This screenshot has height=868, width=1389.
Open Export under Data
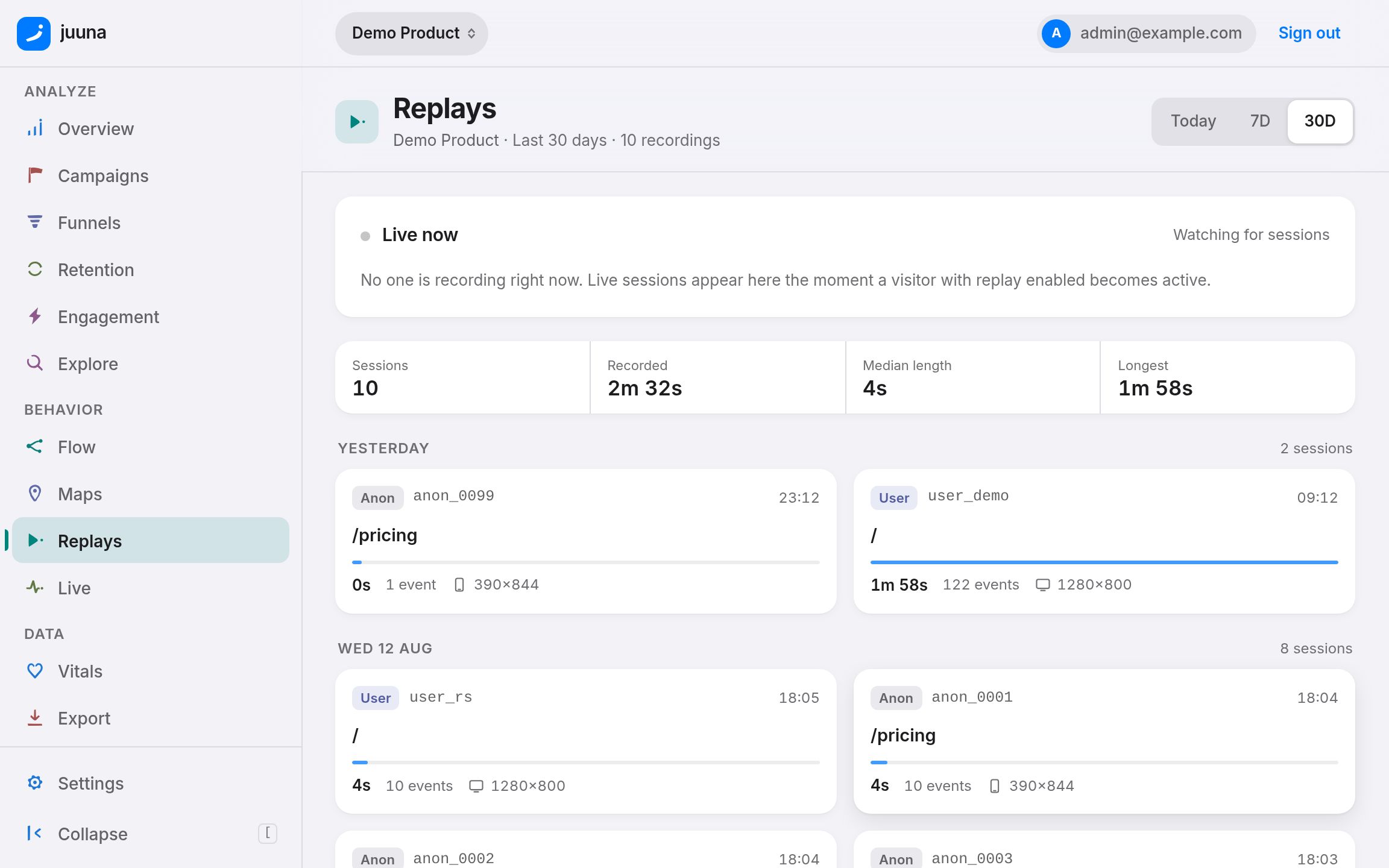pos(151,718)
